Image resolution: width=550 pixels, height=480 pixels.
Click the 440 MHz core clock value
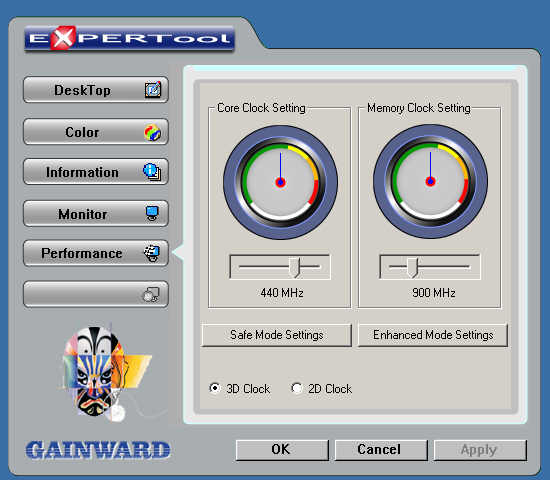[282, 293]
